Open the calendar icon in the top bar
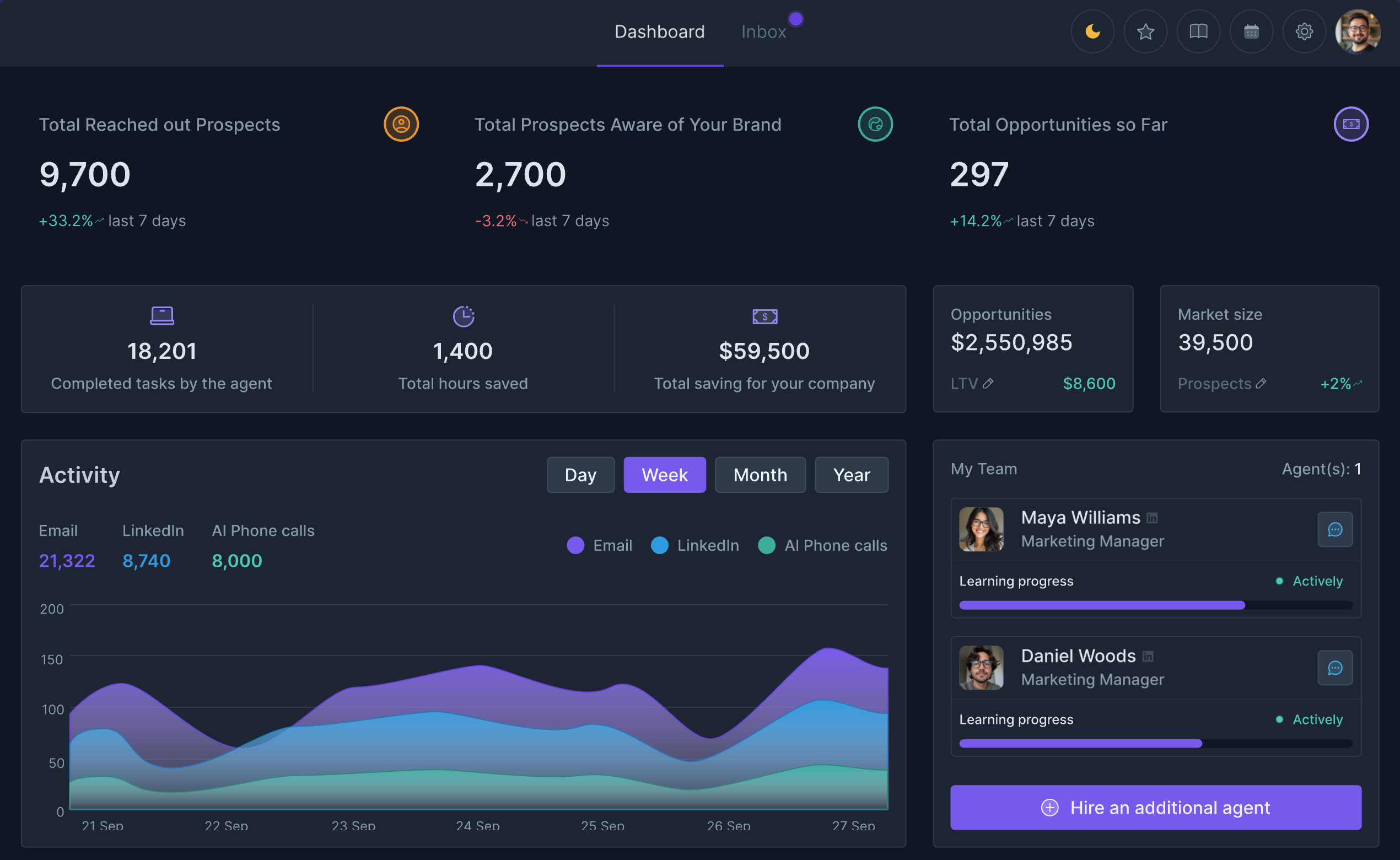 tap(1251, 31)
